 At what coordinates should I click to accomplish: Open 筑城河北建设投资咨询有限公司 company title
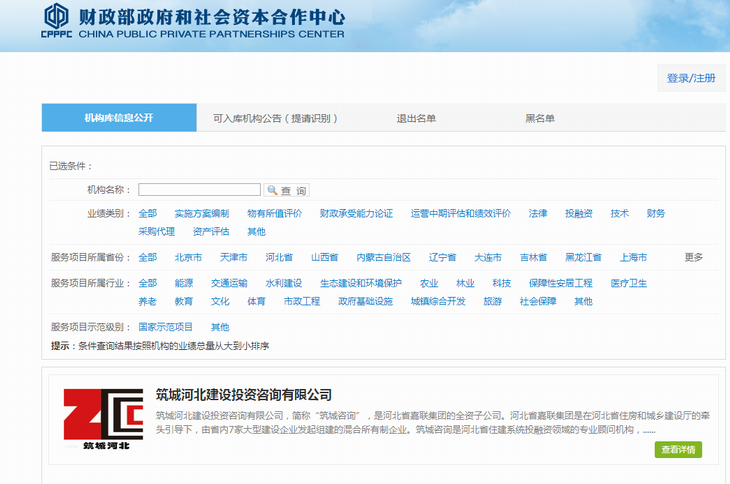pos(243,394)
